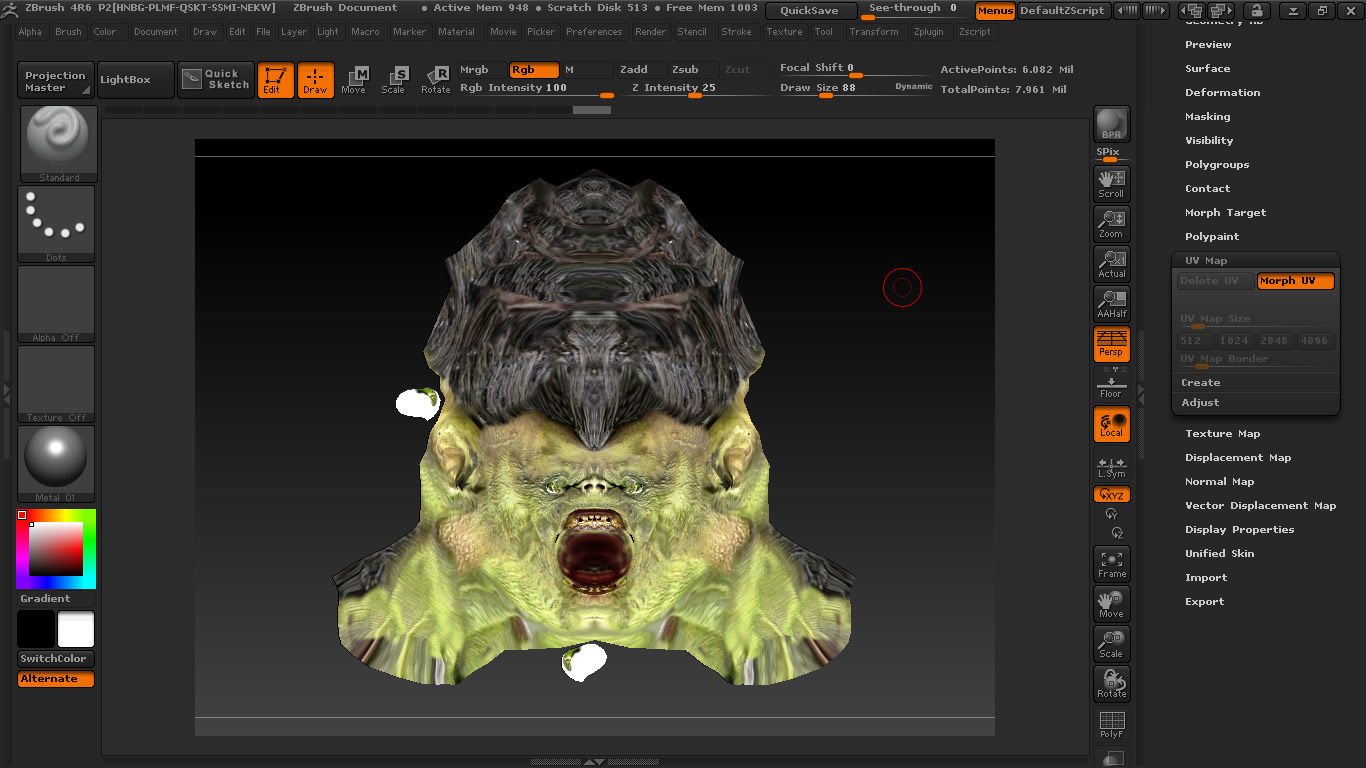Toggle the Rgb paint mode
This screenshot has height=768, width=1366.
point(535,70)
